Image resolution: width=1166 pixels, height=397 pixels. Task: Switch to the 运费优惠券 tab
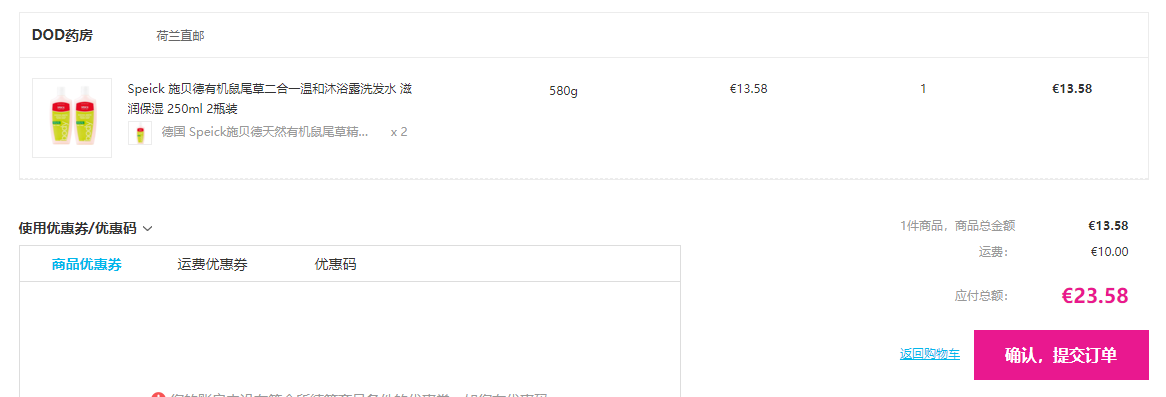pyautogui.click(x=213, y=264)
